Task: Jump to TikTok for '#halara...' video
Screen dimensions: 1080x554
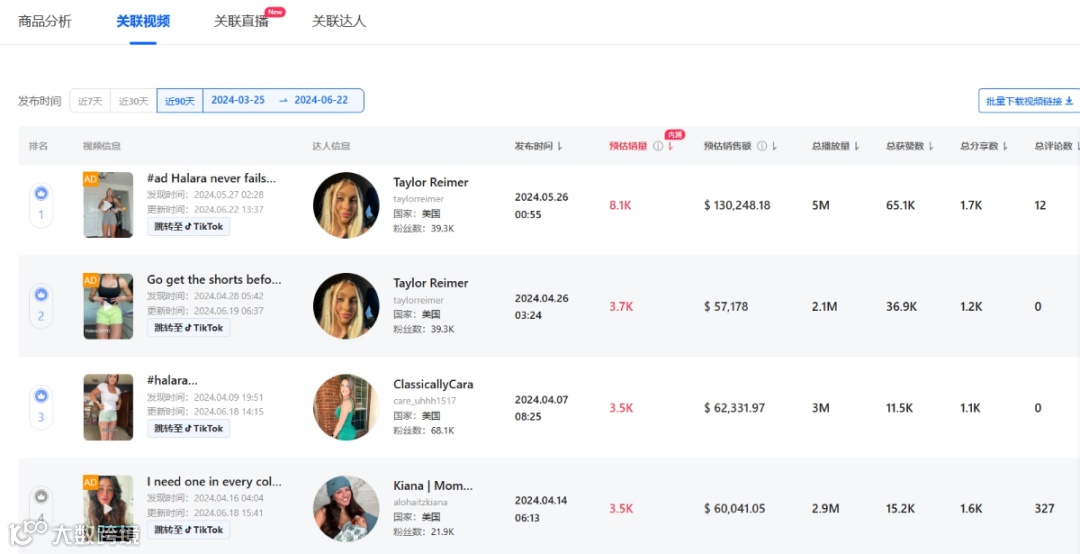Action: pos(188,429)
